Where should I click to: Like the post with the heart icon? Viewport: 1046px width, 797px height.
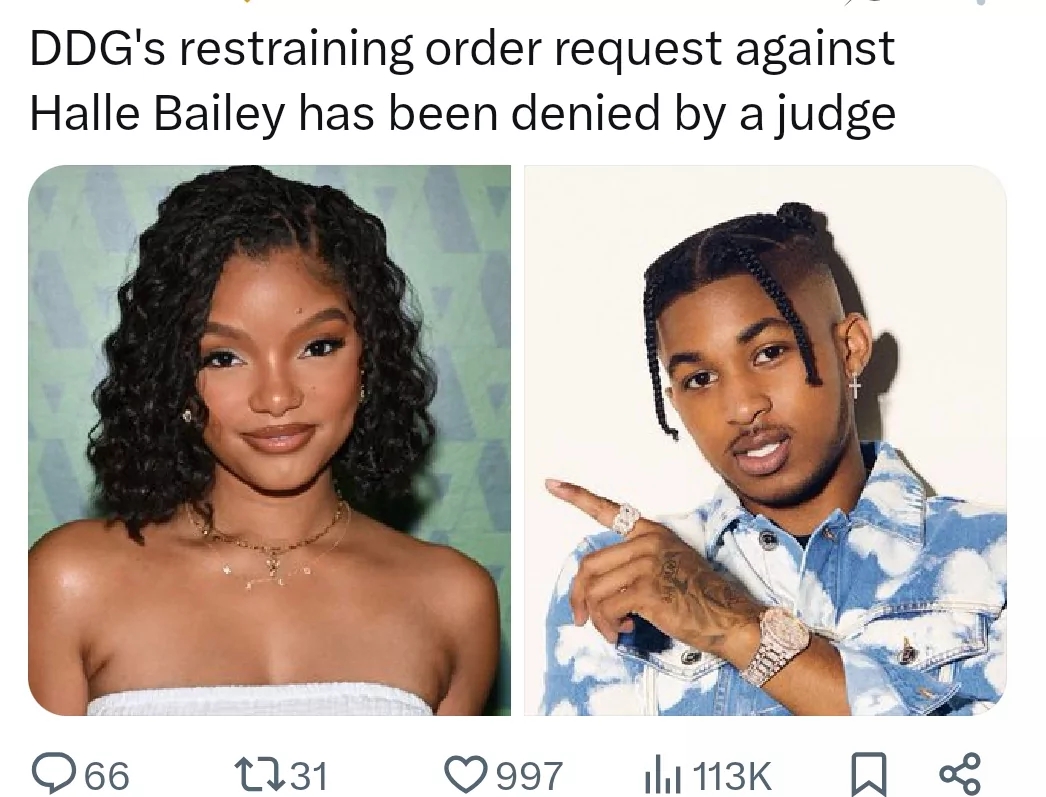point(466,775)
